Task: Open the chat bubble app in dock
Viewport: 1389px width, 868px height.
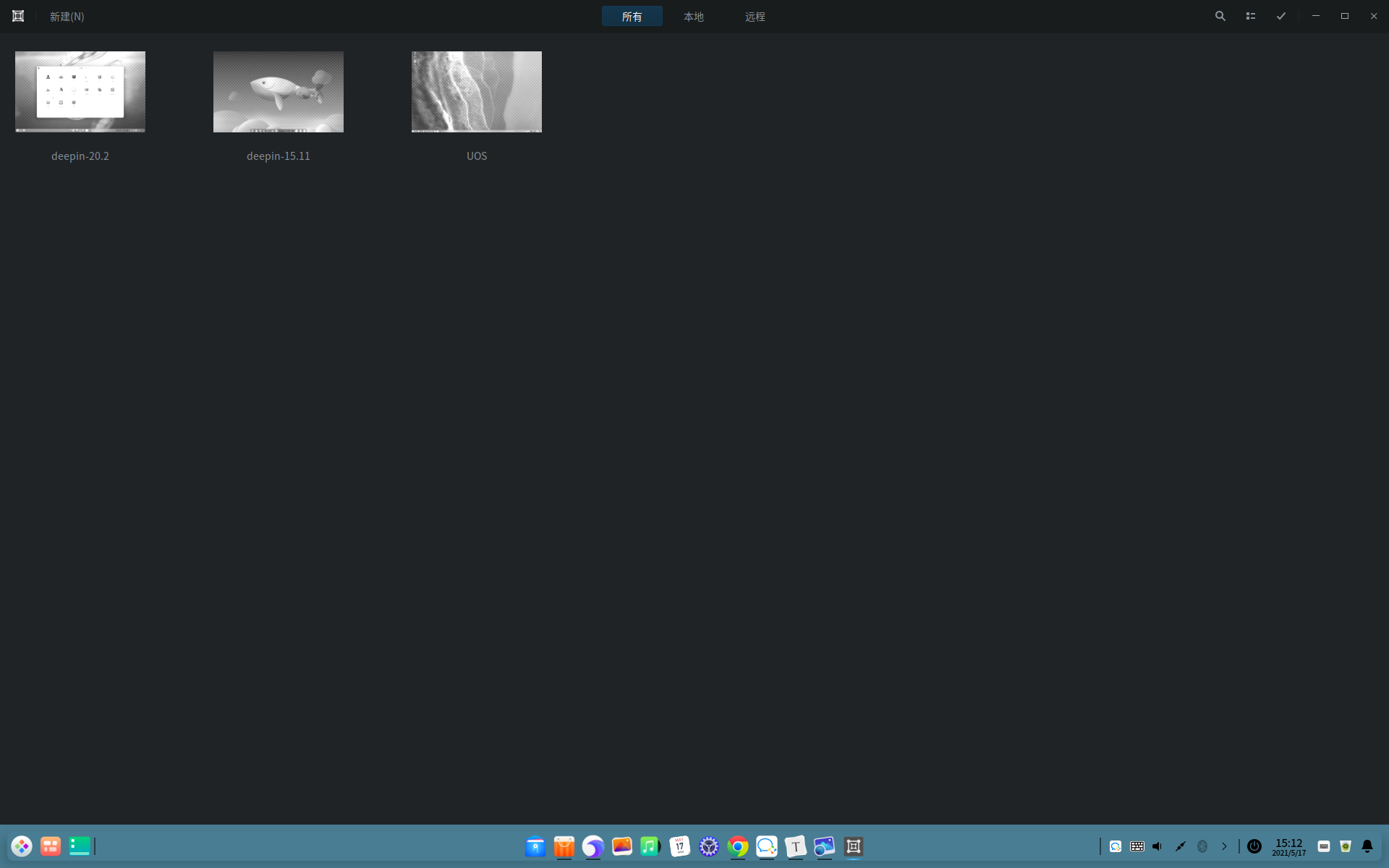Action: tap(767, 846)
